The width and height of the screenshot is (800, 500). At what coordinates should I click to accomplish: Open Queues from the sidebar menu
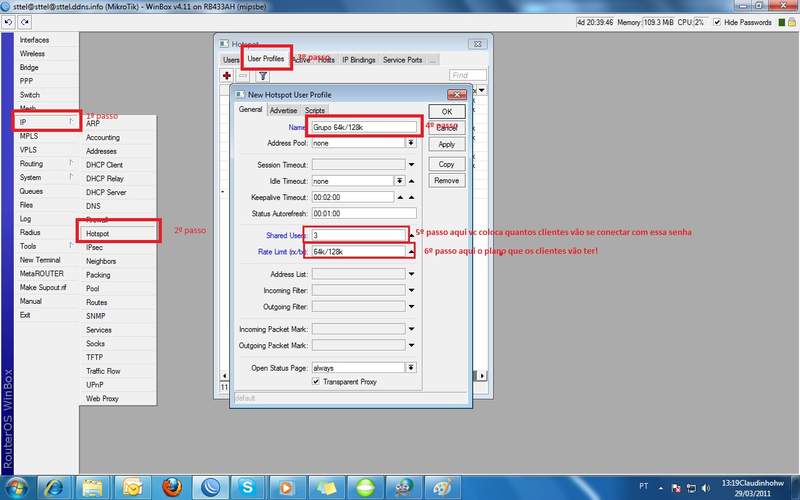point(47,191)
